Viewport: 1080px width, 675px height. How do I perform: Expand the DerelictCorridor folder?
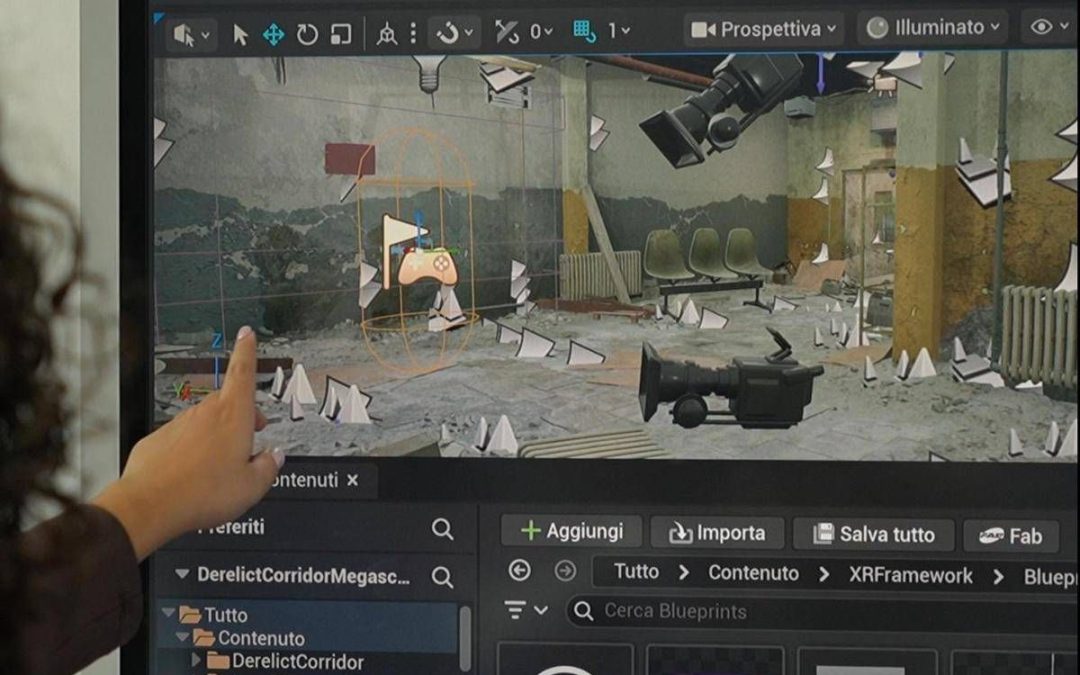tap(196, 660)
